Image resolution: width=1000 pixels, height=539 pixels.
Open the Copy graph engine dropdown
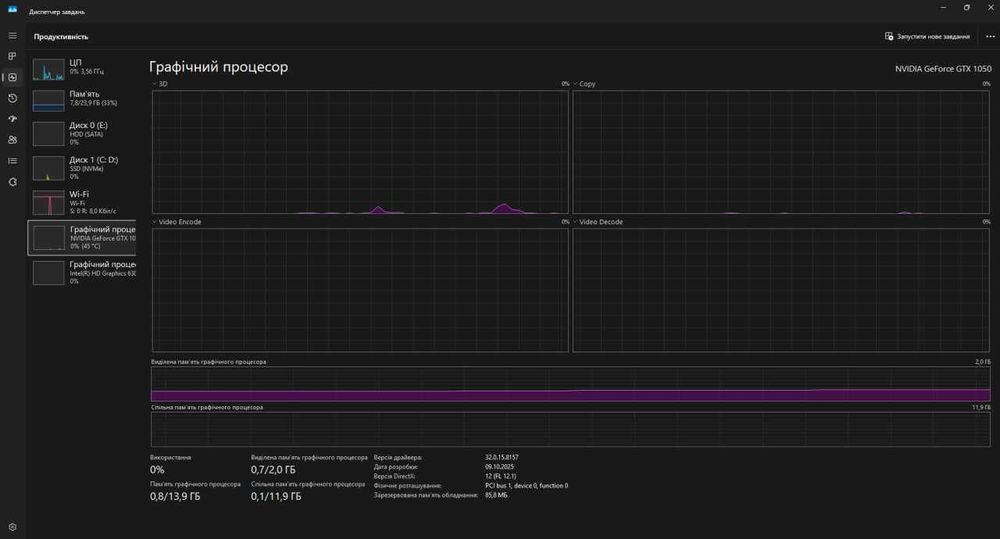pos(576,84)
